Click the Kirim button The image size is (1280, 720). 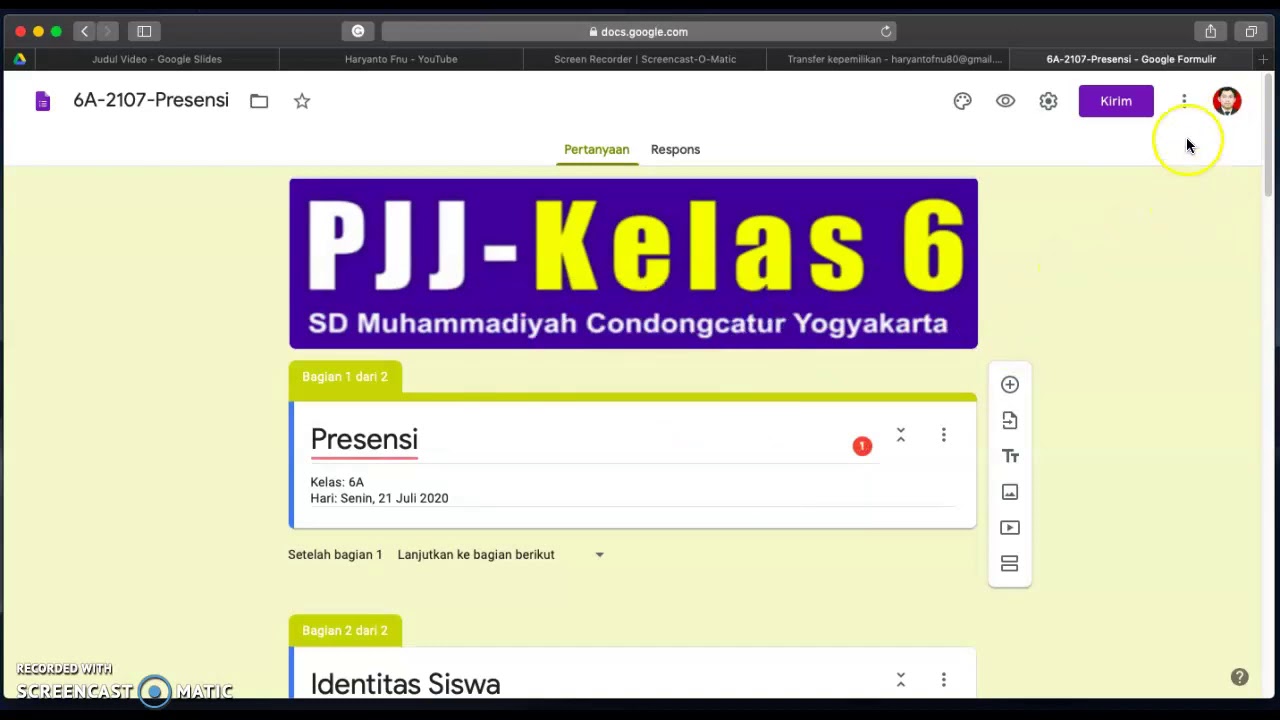[1116, 101]
